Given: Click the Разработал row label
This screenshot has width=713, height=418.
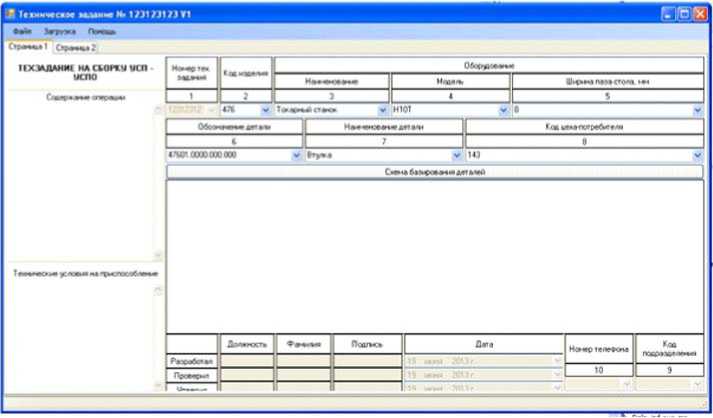Looking at the screenshot, I should [x=191, y=361].
